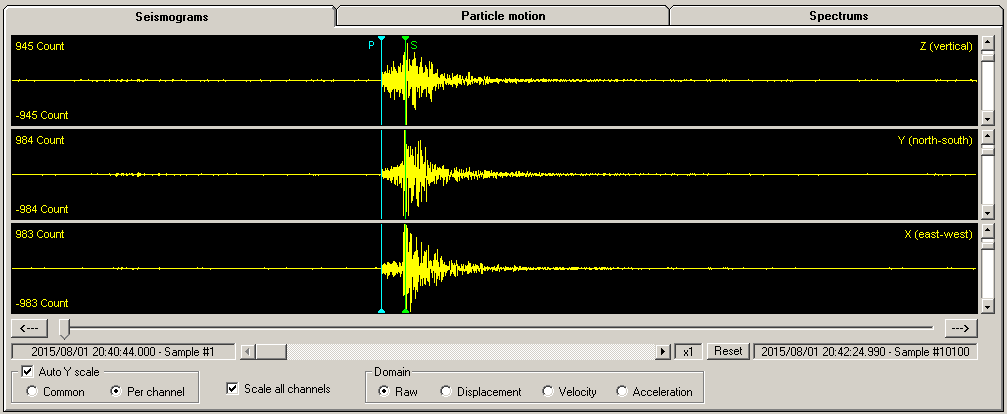This screenshot has height=414, width=1007.
Task: Click the -984 Count scale label
Action: (42, 209)
